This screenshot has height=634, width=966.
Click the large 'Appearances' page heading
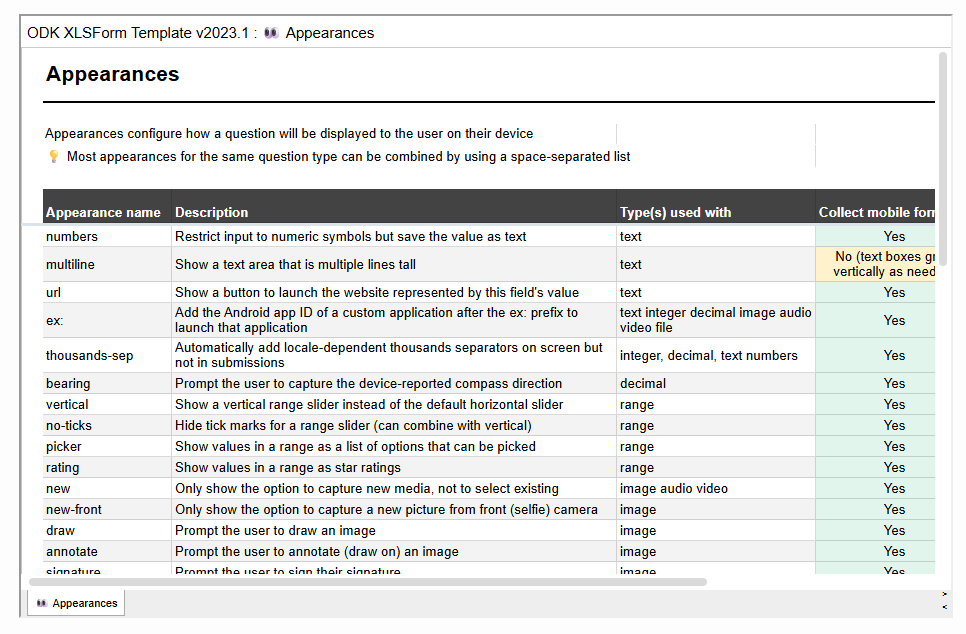(113, 74)
